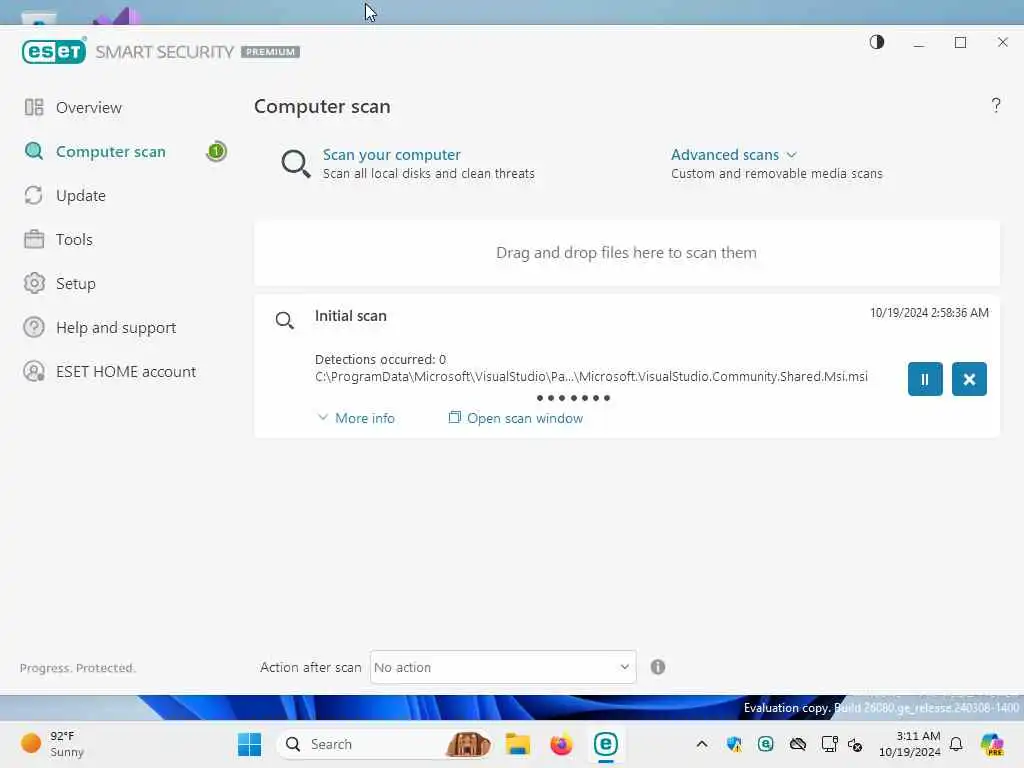
Task: Click the Help and support question icon
Action: tap(34, 327)
